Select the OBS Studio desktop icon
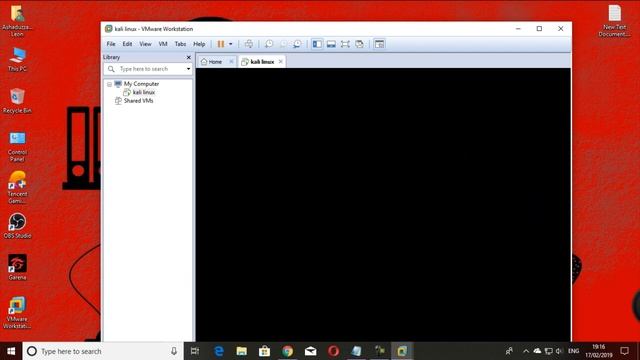 [x=17, y=226]
